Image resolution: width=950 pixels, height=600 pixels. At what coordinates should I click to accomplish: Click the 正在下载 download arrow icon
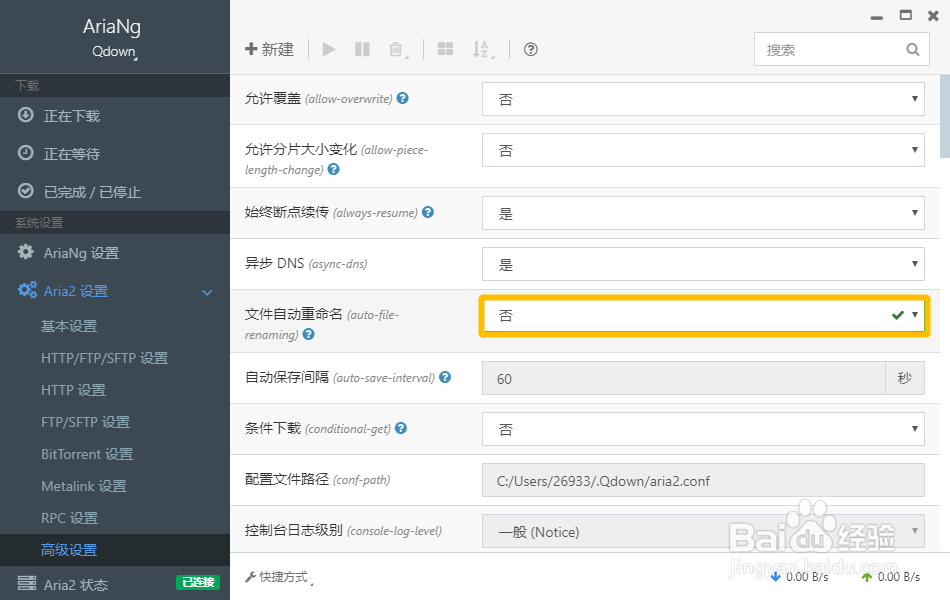coord(25,115)
